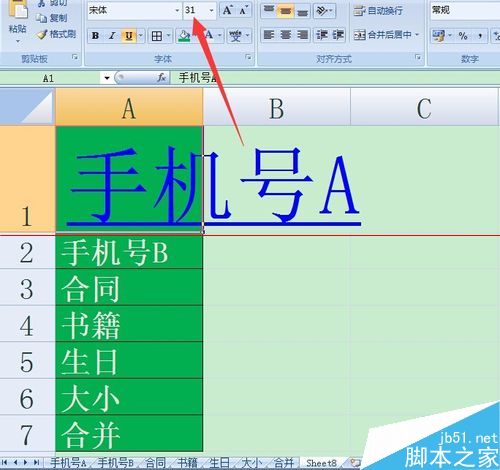Screen dimensions: 500x470
Task: Select row 3 header
Action: tap(27, 288)
